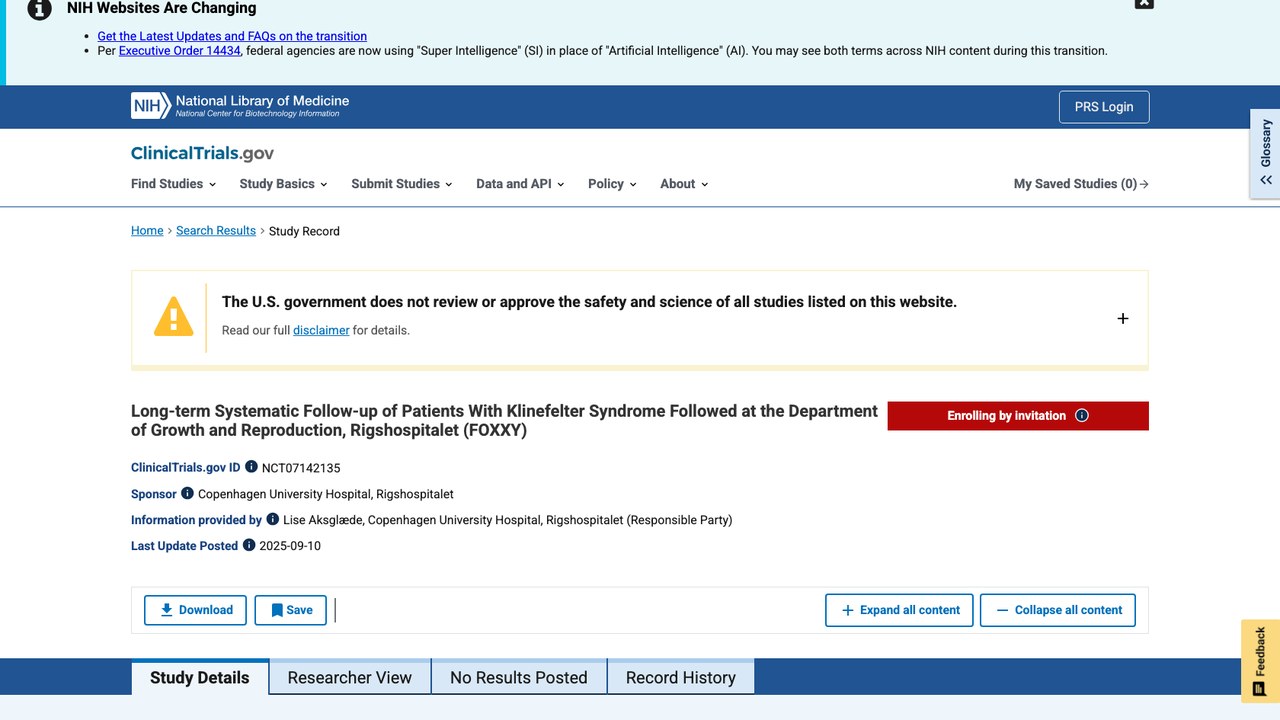Click Expand all content button
This screenshot has height=720, width=1280.
coord(899,610)
